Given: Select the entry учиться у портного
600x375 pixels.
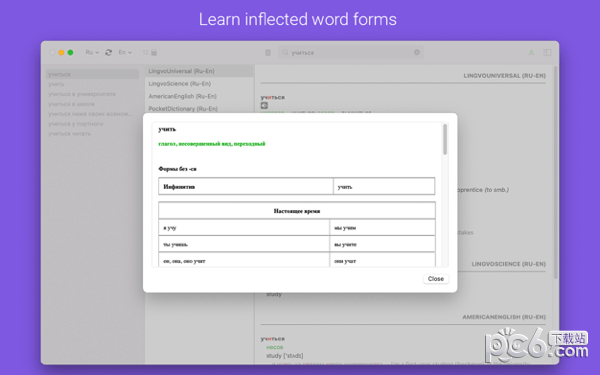Looking at the screenshot, I should pyautogui.click(x=92, y=124).
